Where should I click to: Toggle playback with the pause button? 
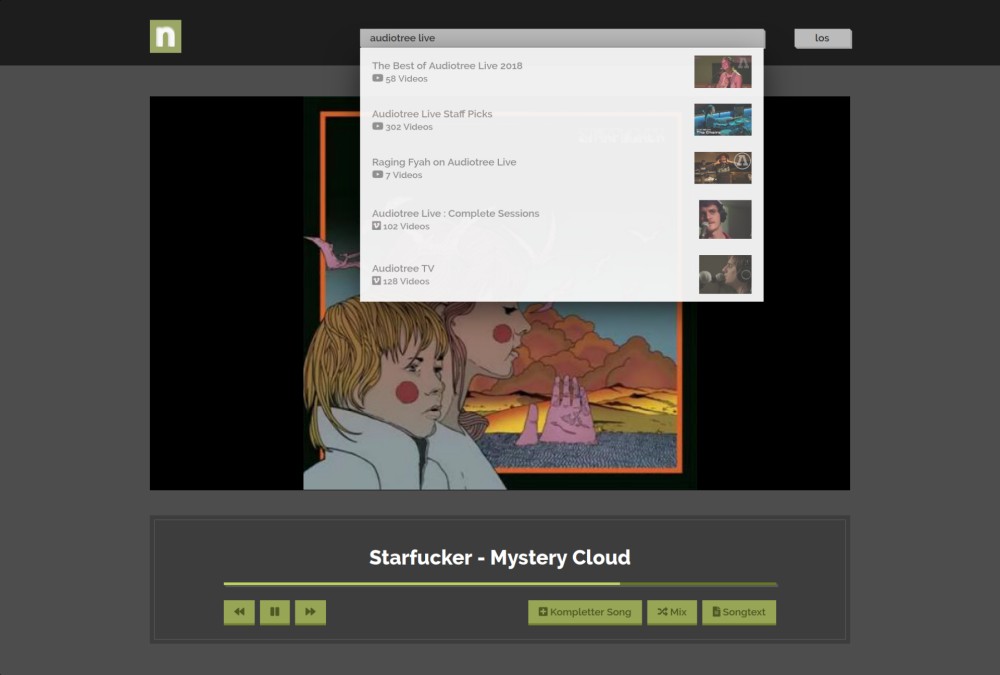tap(274, 612)
